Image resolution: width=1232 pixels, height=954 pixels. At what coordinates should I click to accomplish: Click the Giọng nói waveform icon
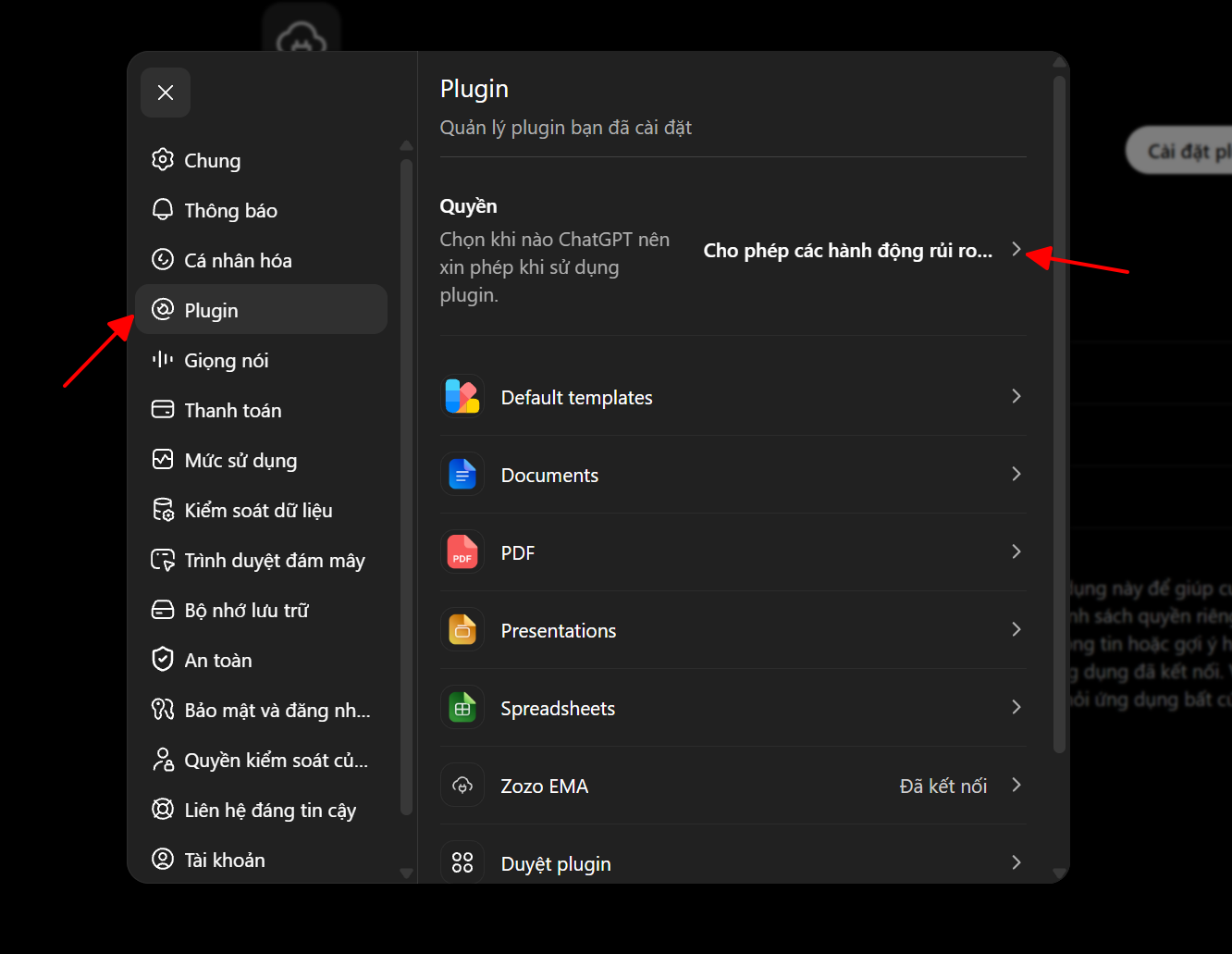point(163,359)
